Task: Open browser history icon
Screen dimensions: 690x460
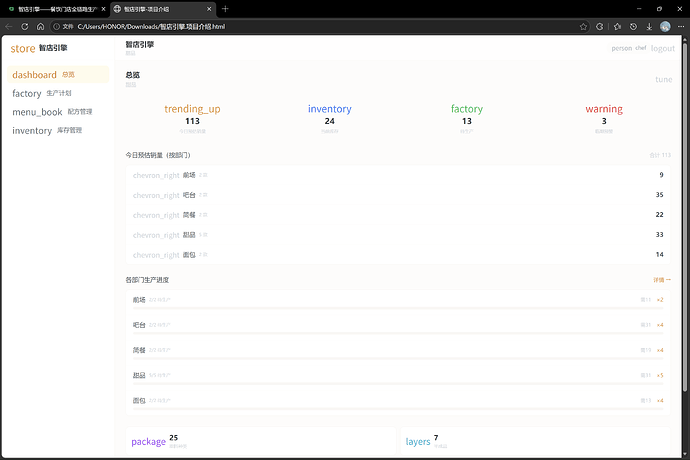Action: click(x=633, y=26)
